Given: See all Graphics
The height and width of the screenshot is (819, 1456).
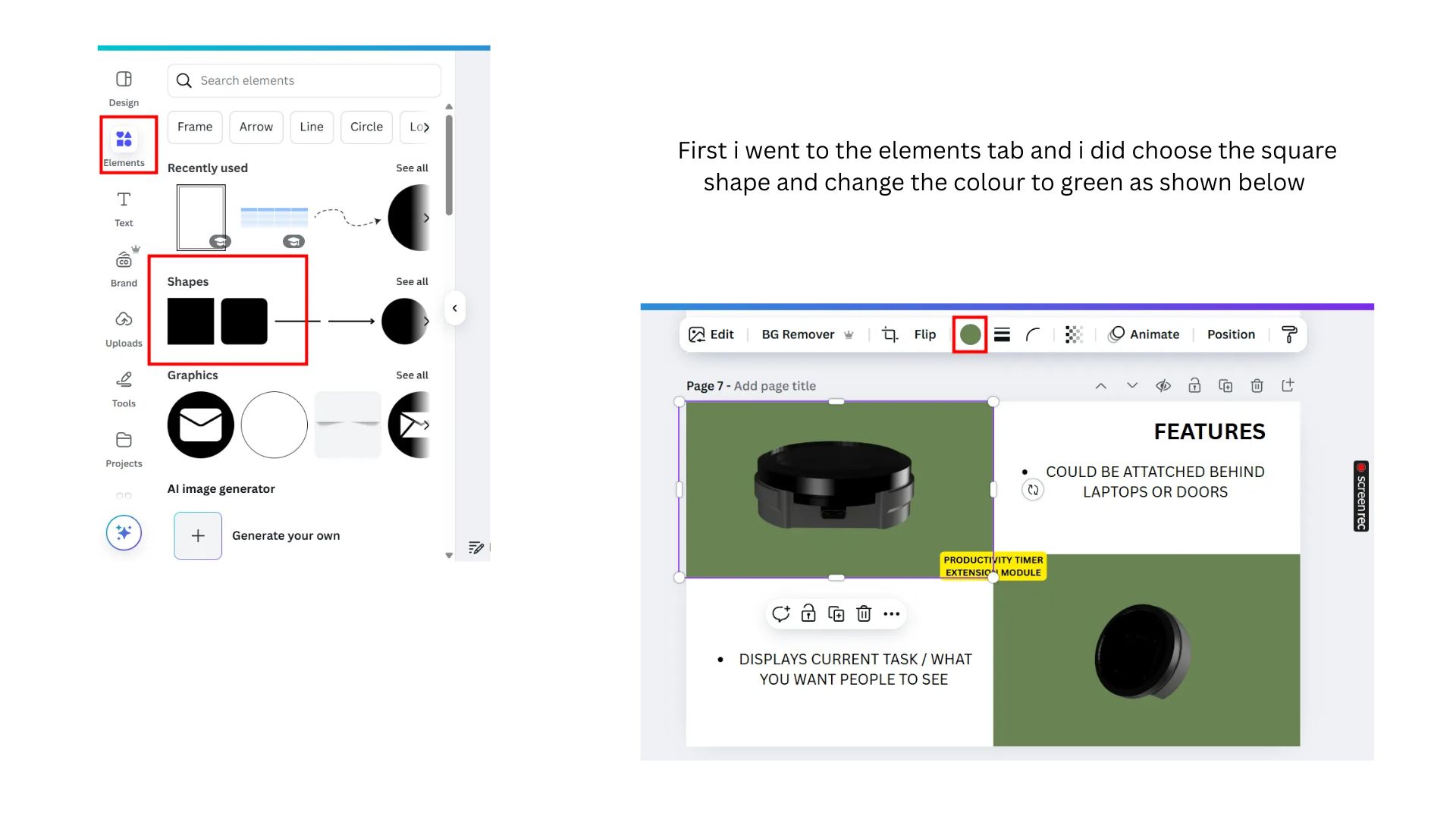Looking at the screenshot, I should (412, 375).
